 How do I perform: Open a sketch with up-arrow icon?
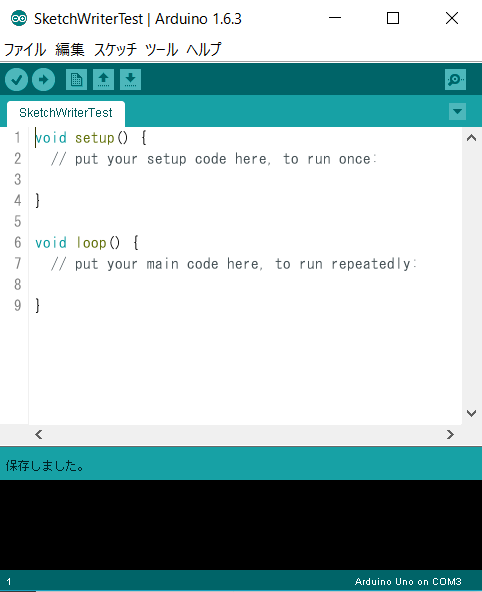(x=103, y=79)
